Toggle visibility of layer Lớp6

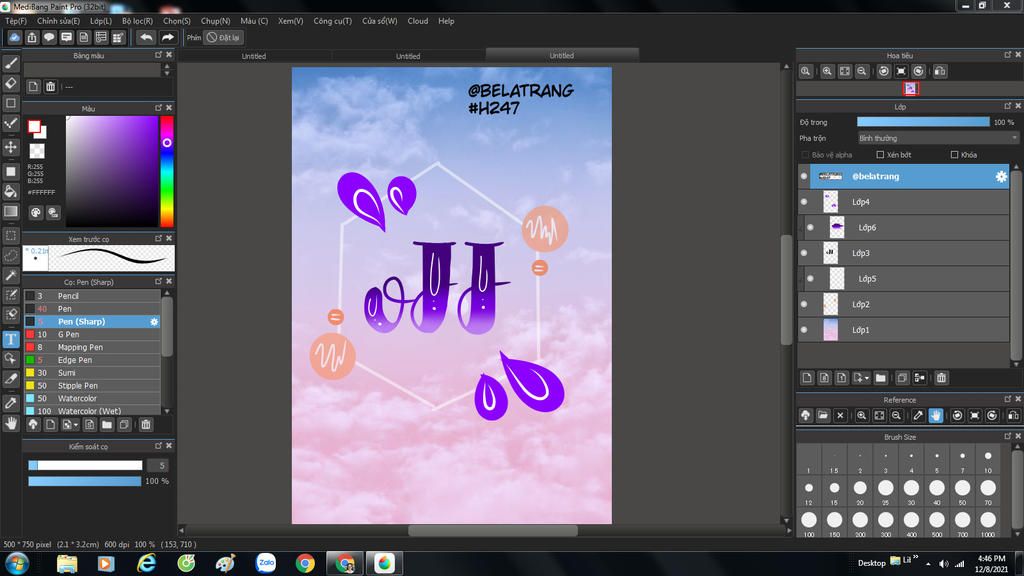pyautogui.click(x=810, y=227)
